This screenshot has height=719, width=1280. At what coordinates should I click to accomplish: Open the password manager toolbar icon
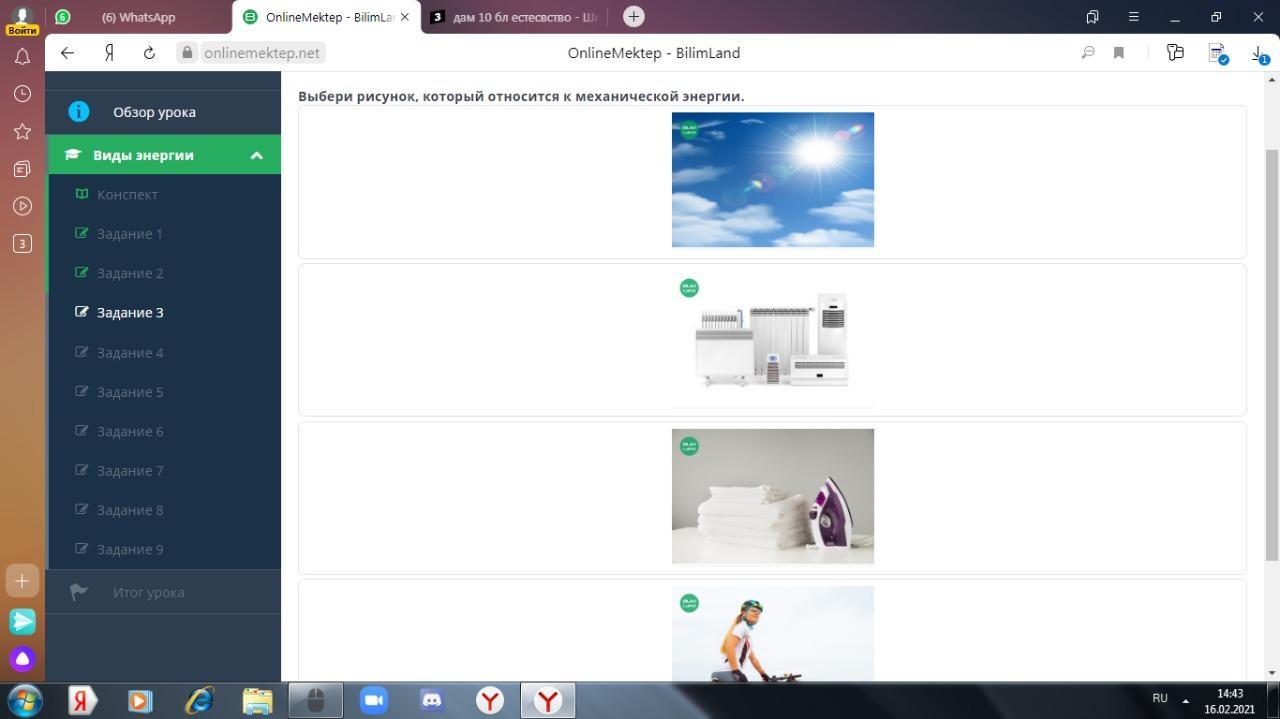click(x=1217, y=53)
